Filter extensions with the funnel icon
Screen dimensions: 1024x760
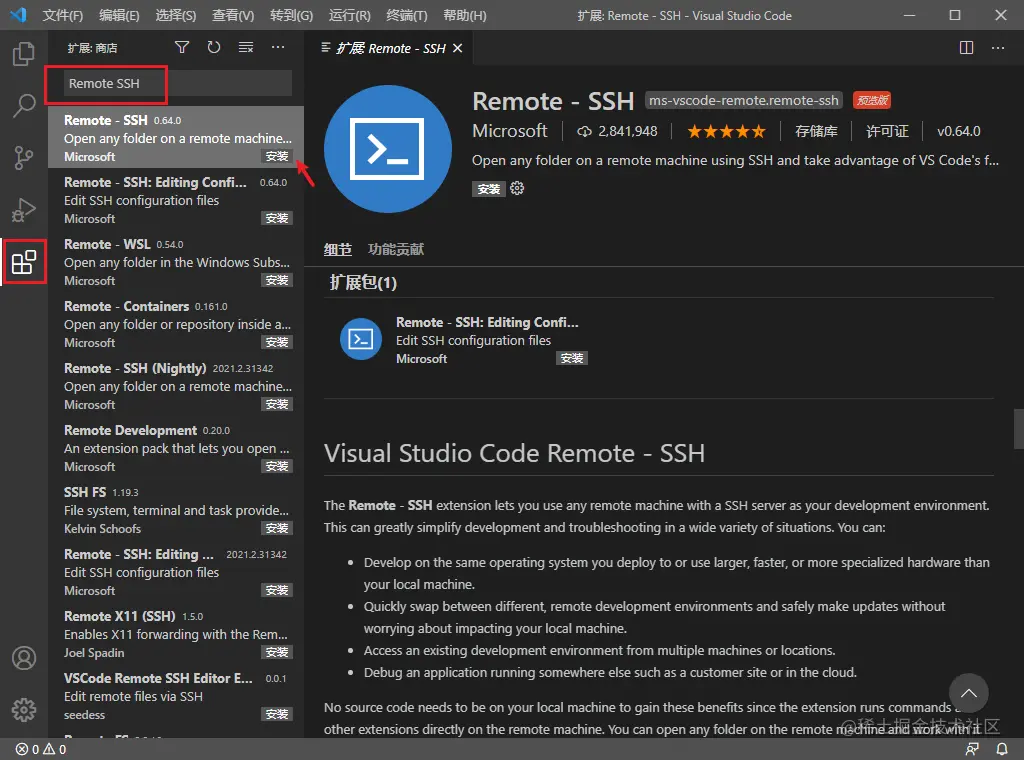coord(182,48)
